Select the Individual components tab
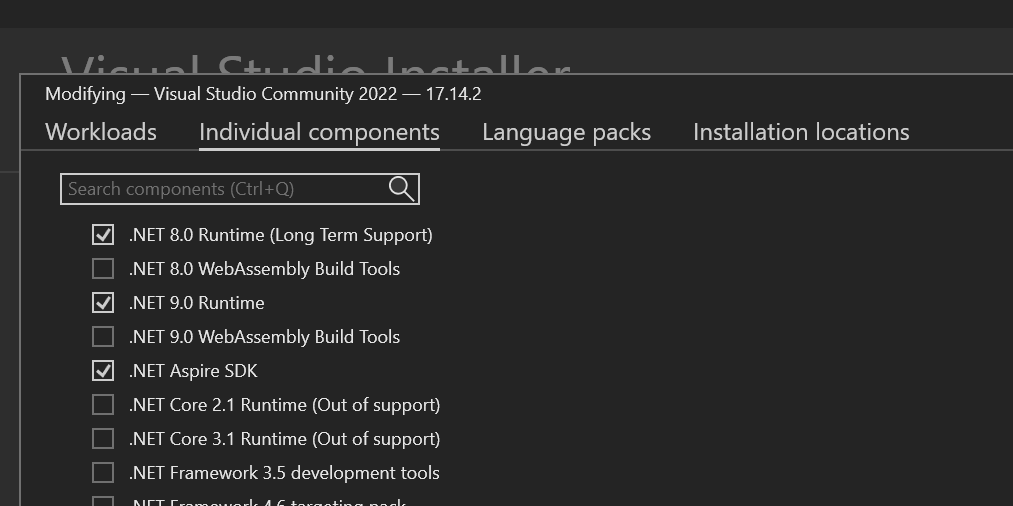 coord(319,132)
